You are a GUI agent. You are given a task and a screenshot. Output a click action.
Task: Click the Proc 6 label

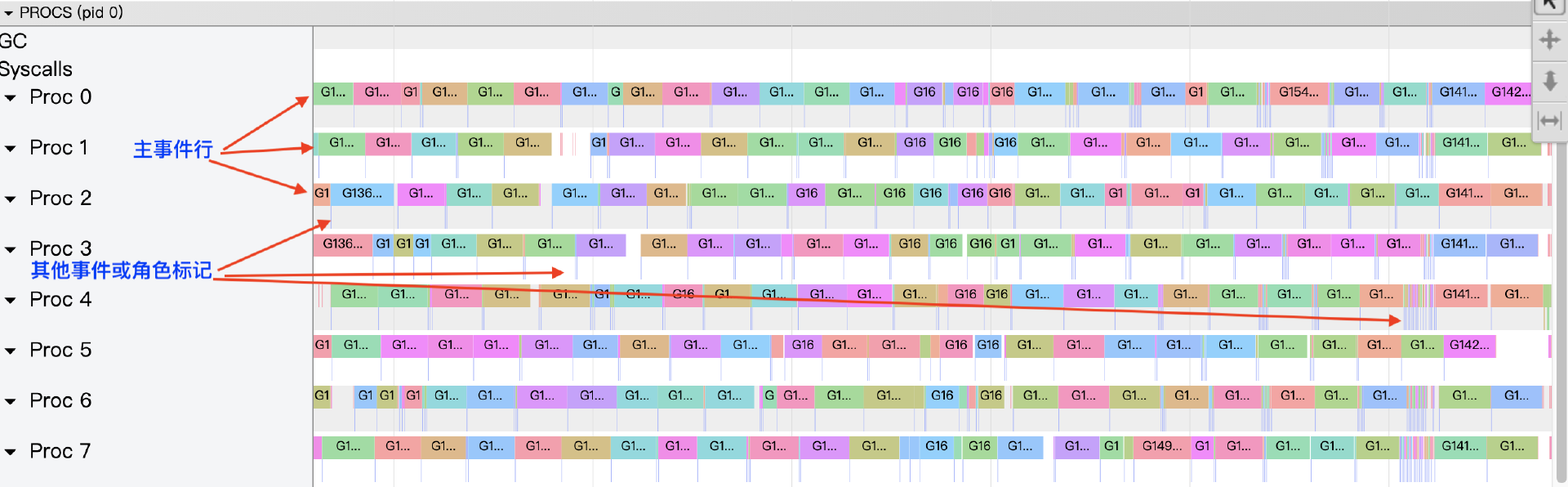coord(60,401)
